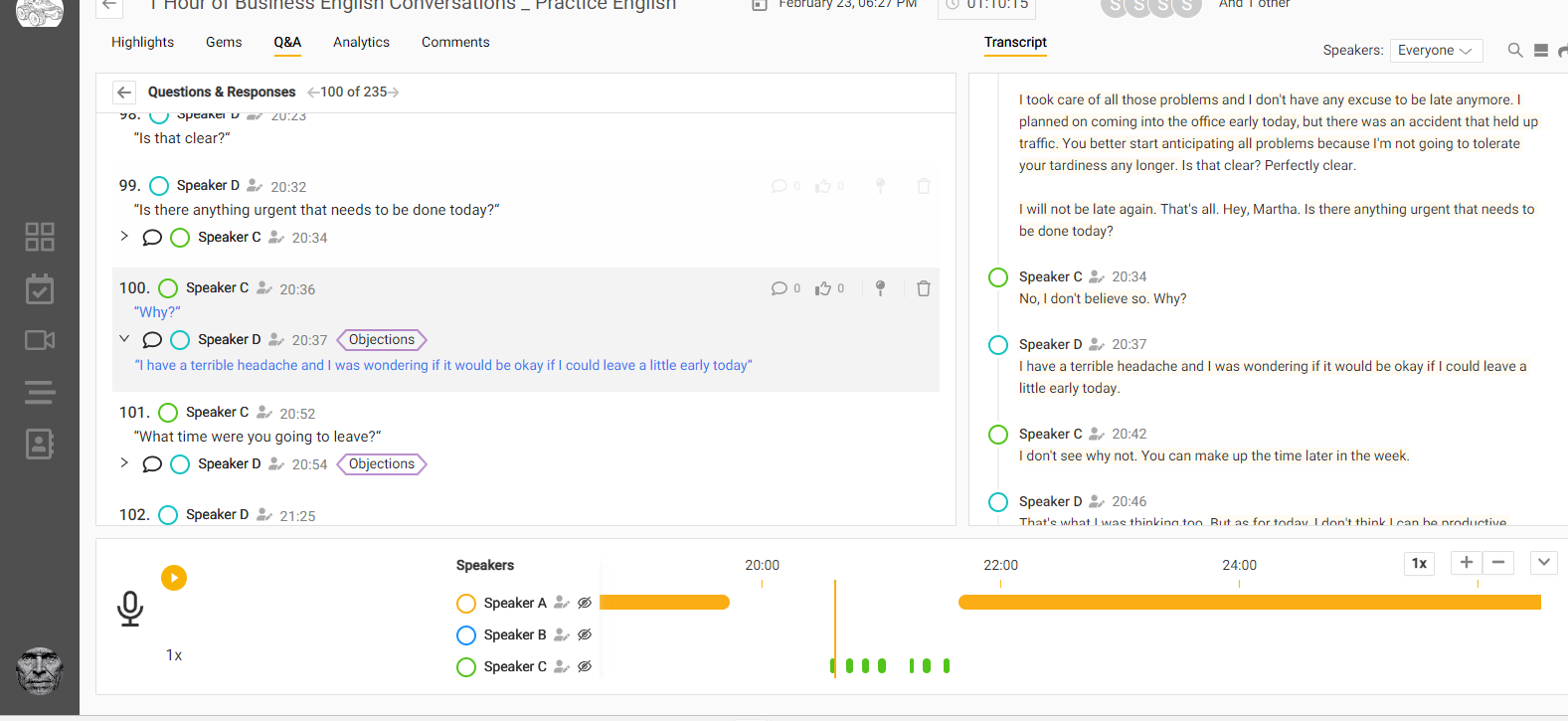Go to previous question with left arrow
1568x721 pixels.
[313, 92]
